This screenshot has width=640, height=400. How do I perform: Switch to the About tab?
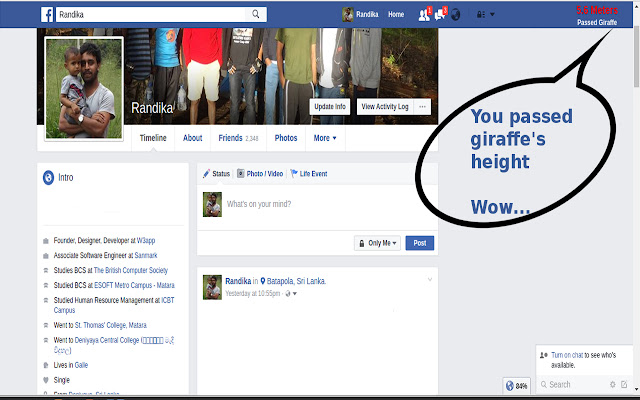193,138
